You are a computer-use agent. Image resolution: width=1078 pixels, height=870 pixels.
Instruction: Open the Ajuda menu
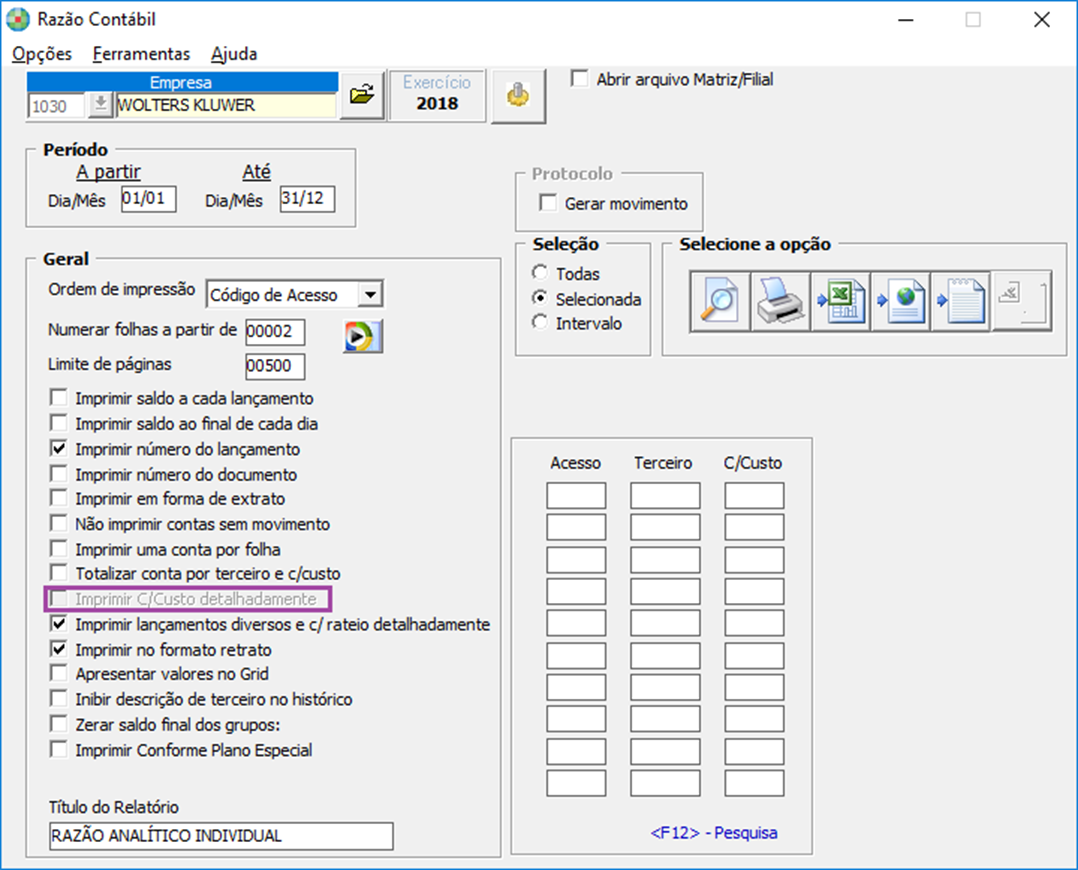(234, 54)
